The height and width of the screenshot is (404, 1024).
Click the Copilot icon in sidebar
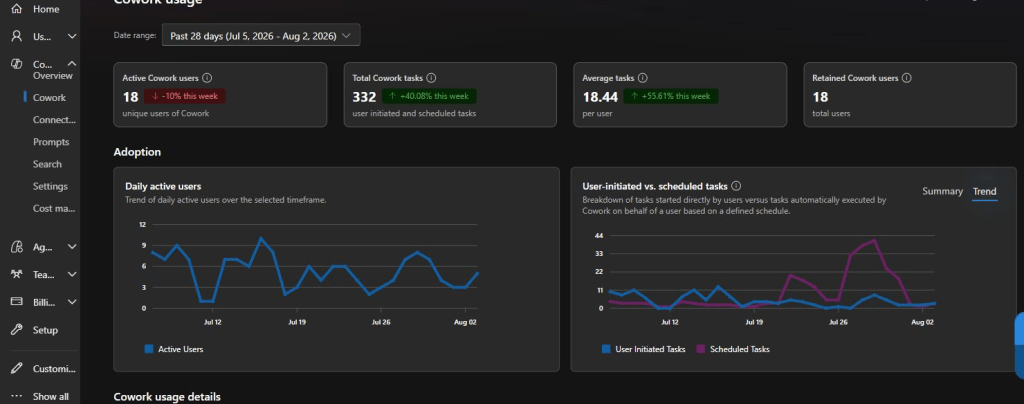[17, 64]
